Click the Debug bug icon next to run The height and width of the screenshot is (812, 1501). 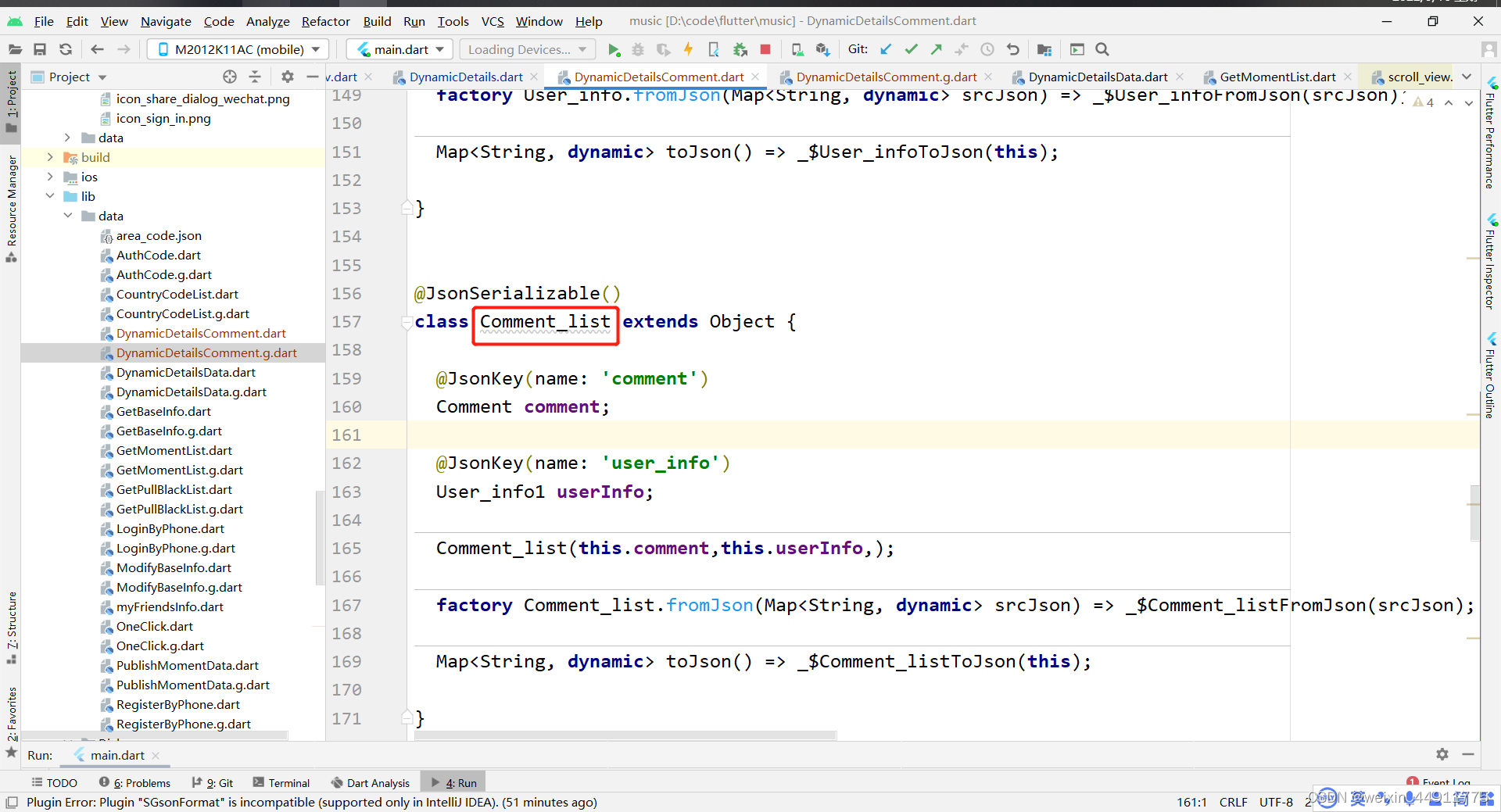coord(638,49)
